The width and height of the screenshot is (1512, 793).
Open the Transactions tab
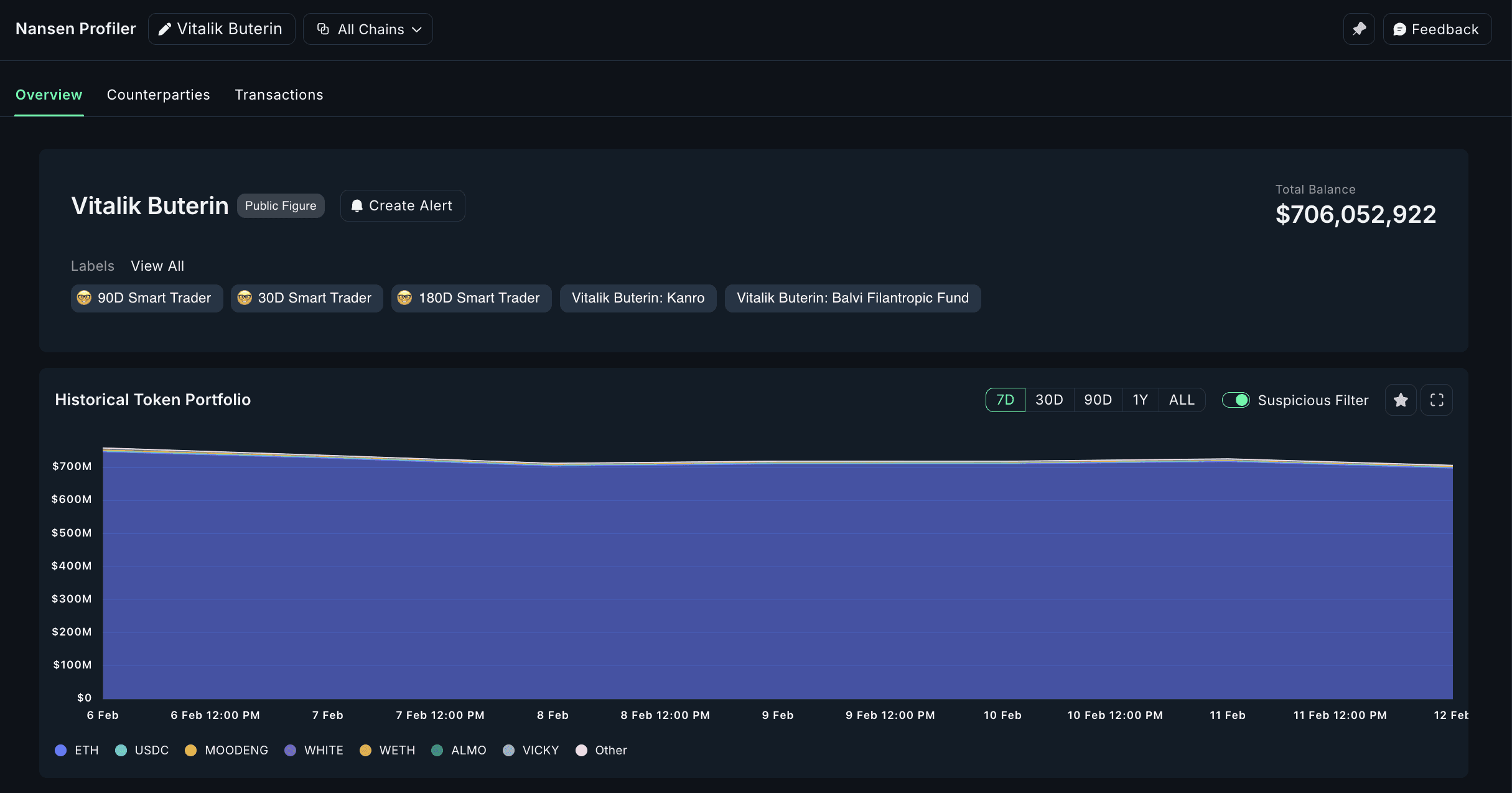279,95
